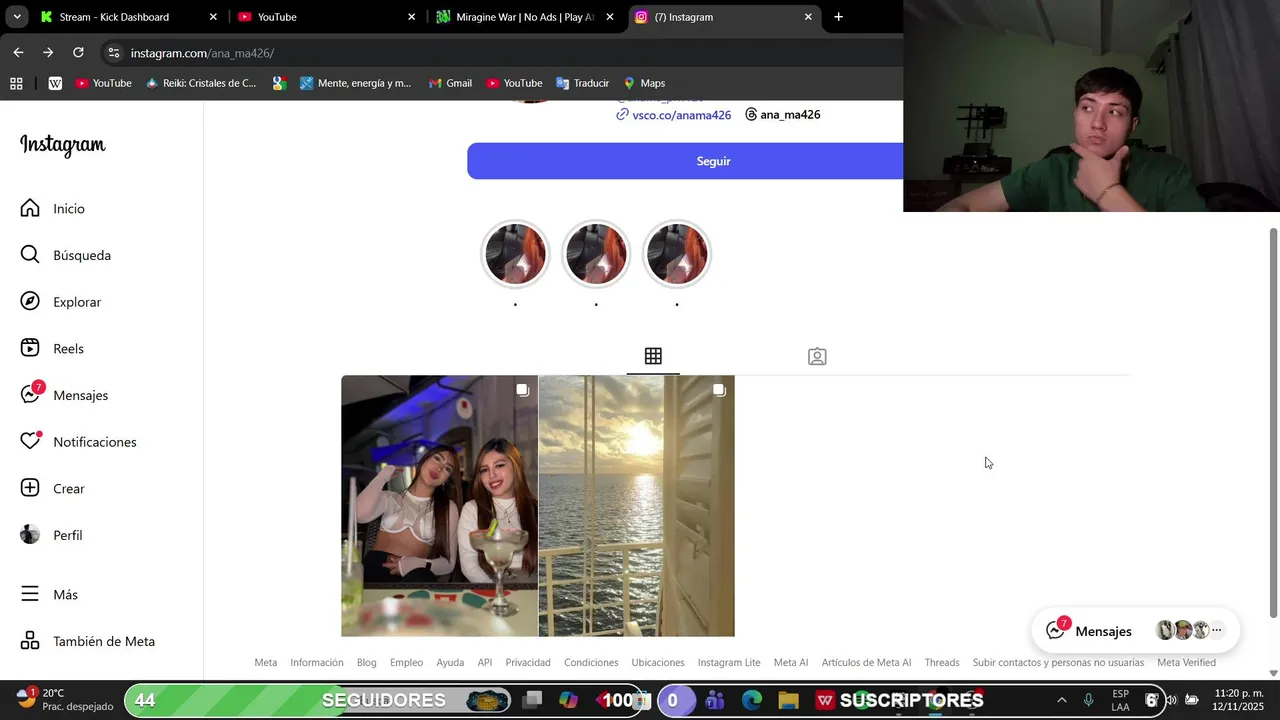The width and height of the screenshot is (1280, 720).
Task: View site information icon in address bar
Action: point(113,53)
